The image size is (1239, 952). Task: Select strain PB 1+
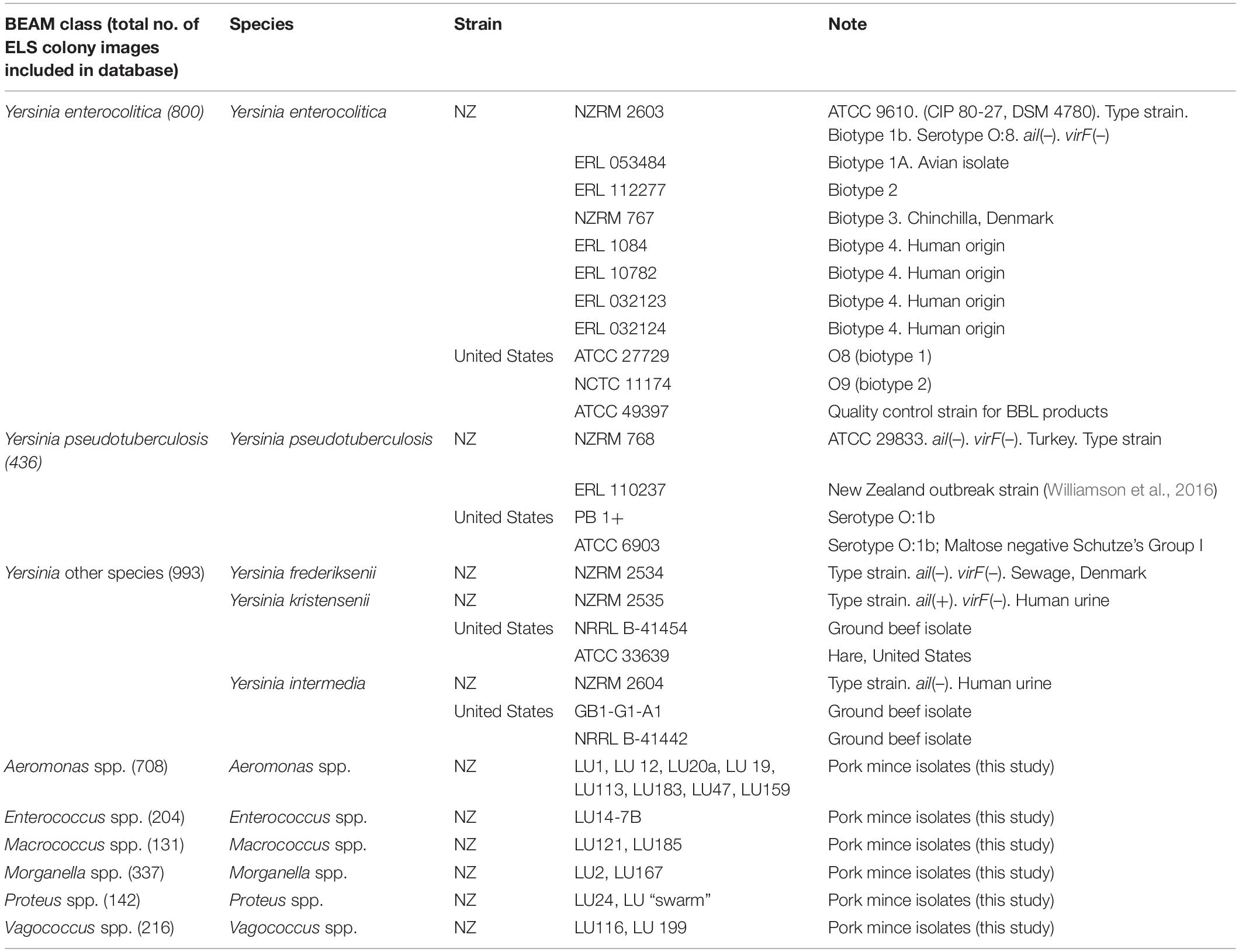(599, 517)
